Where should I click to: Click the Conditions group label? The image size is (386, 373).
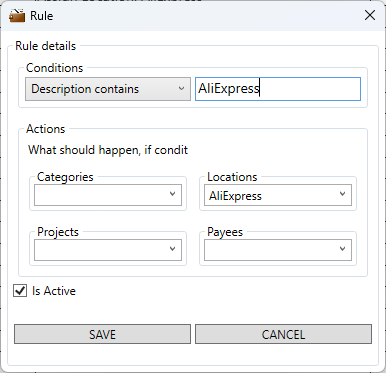[x=54, y=68]
